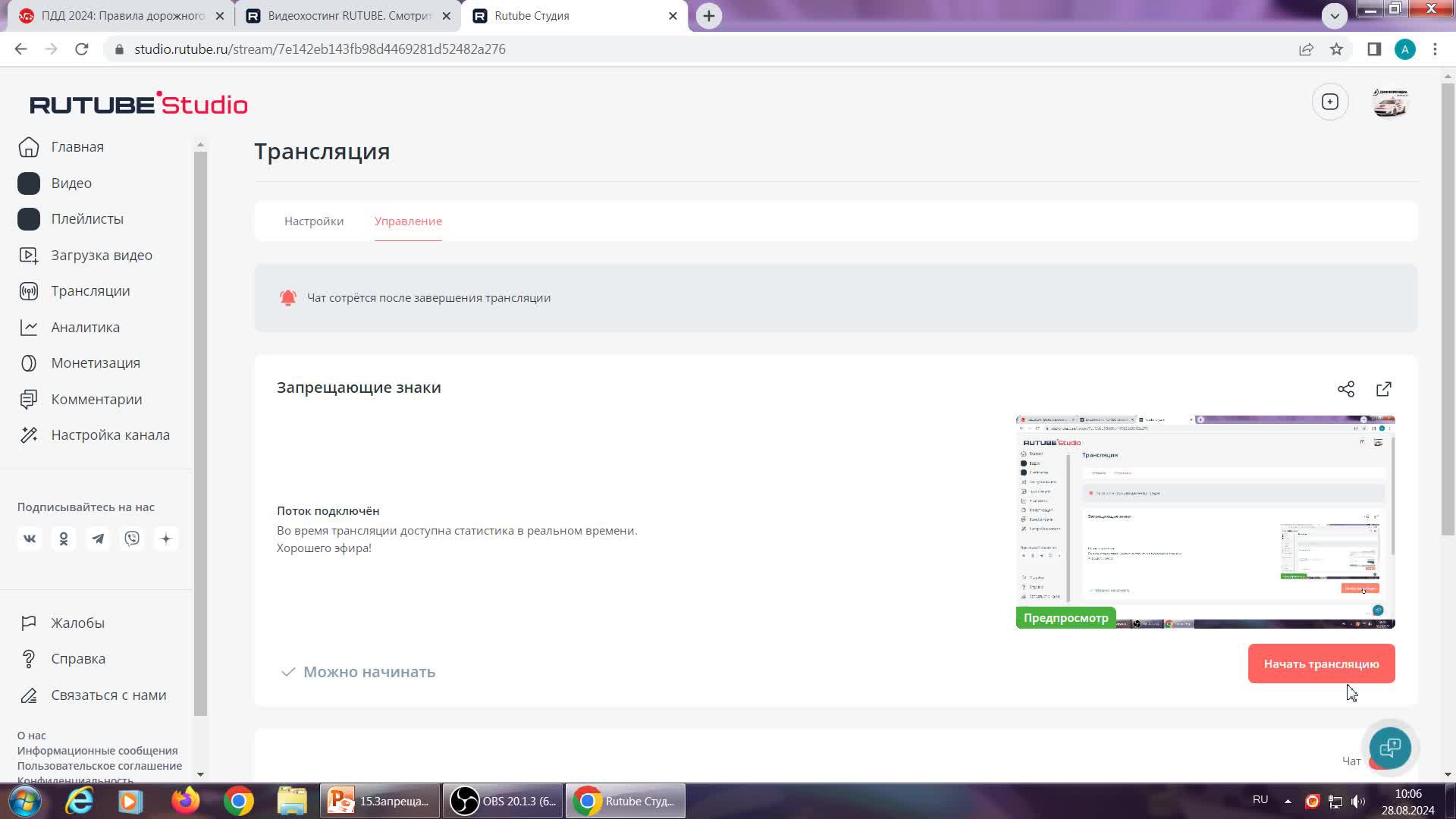Open the VK social link icon
Image resolution: width=1456 pixels, height=819 pixels.
click(30, 539)
